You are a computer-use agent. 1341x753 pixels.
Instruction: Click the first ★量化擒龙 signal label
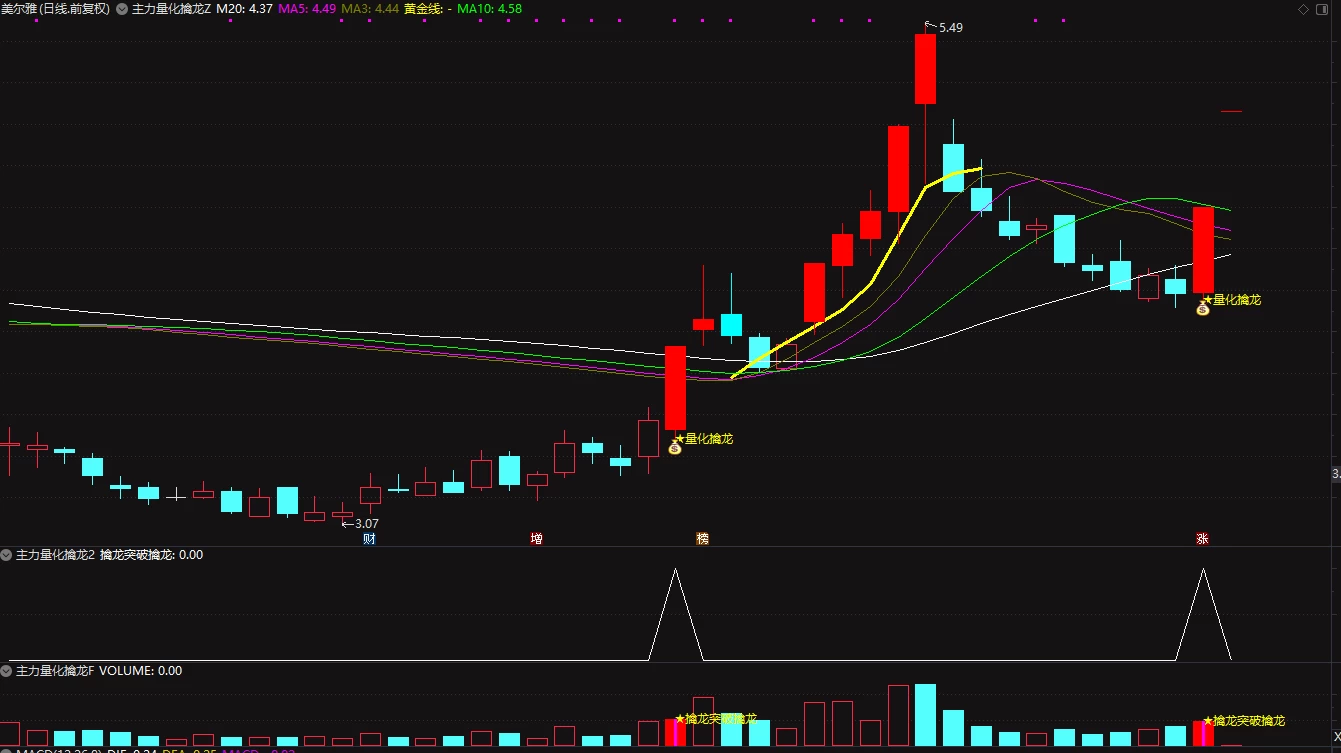point(704,438)
